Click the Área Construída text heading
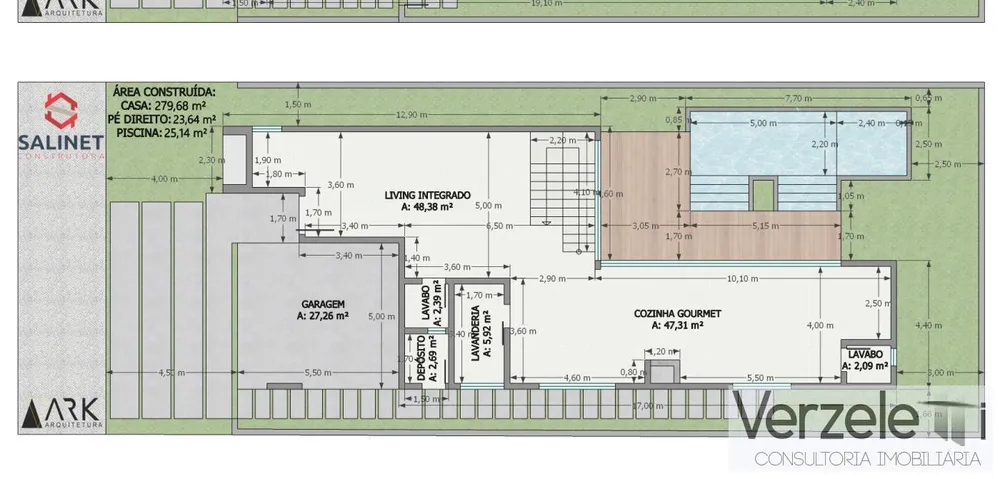 tap(164, 92)
